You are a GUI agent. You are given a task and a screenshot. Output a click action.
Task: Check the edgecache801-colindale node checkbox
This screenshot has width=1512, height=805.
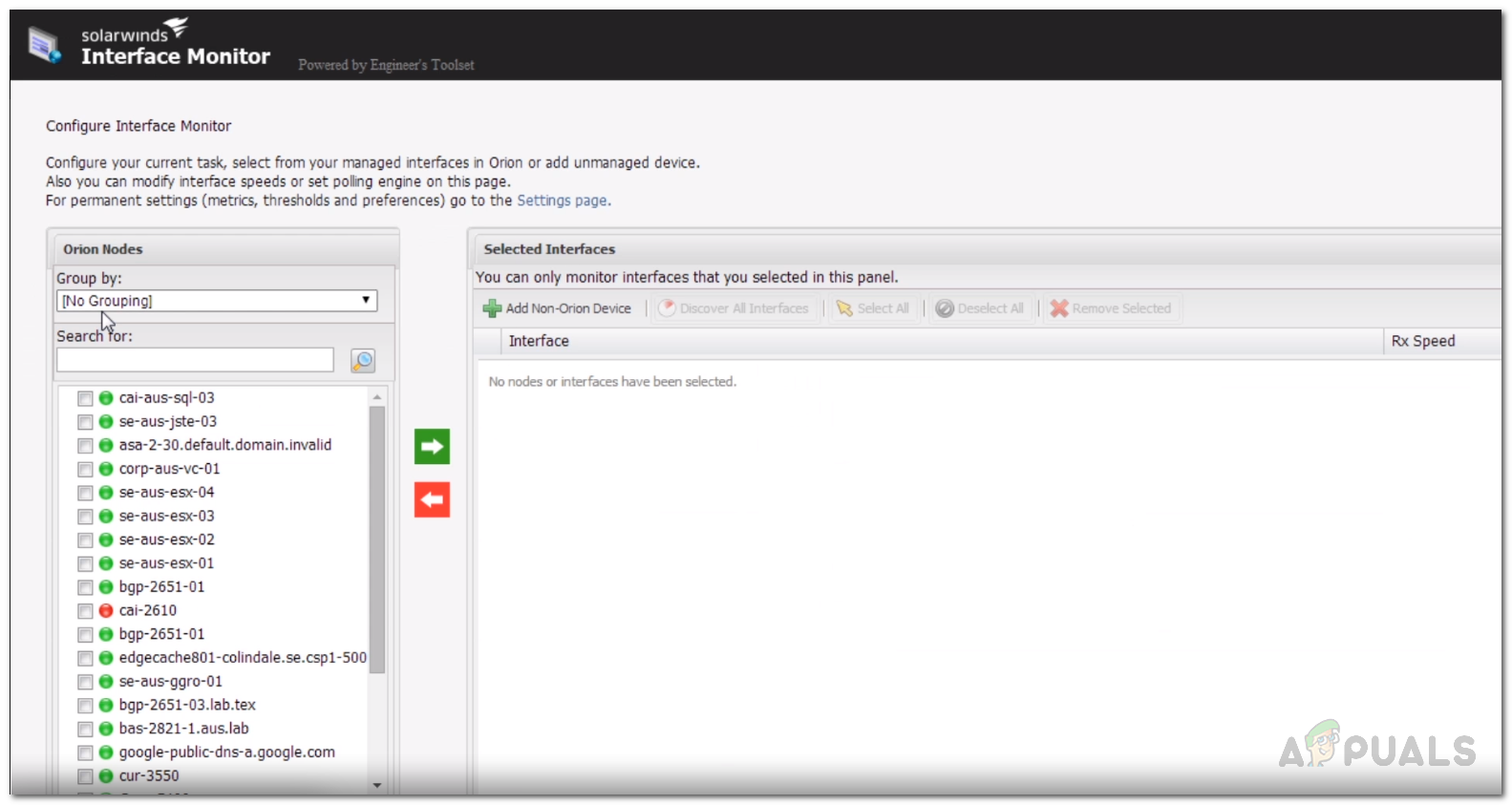(x=85, y=658)
